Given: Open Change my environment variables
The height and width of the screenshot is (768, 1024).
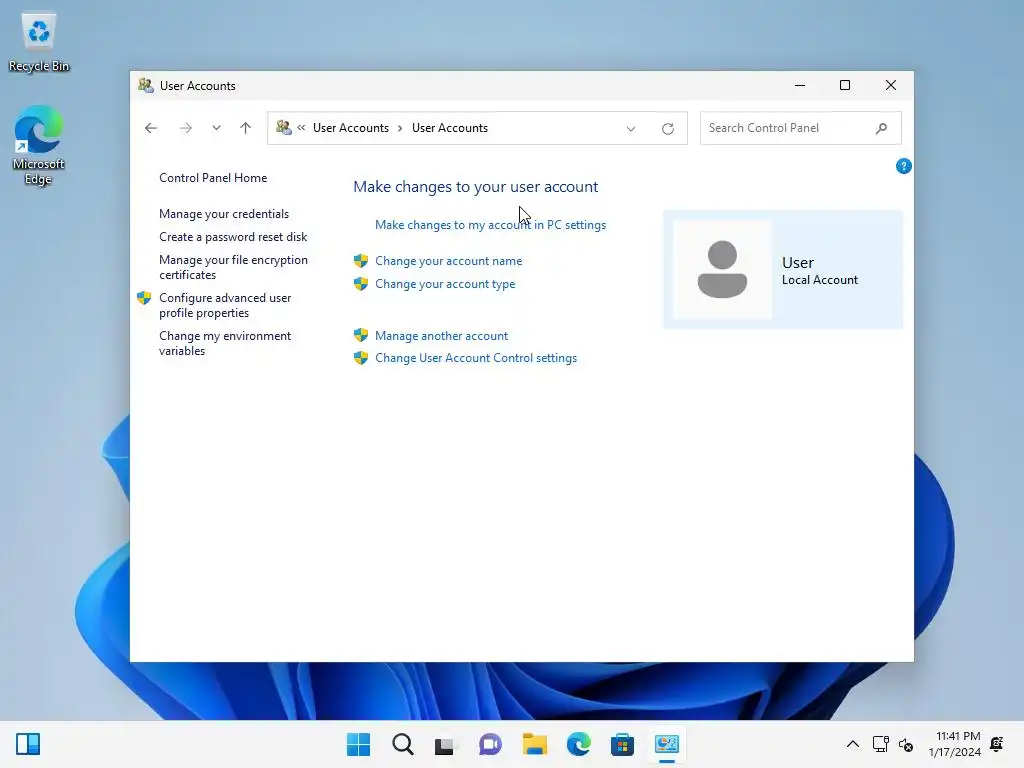Looking at the screenshot, I should pyautogui.click(x=225, y=343).
